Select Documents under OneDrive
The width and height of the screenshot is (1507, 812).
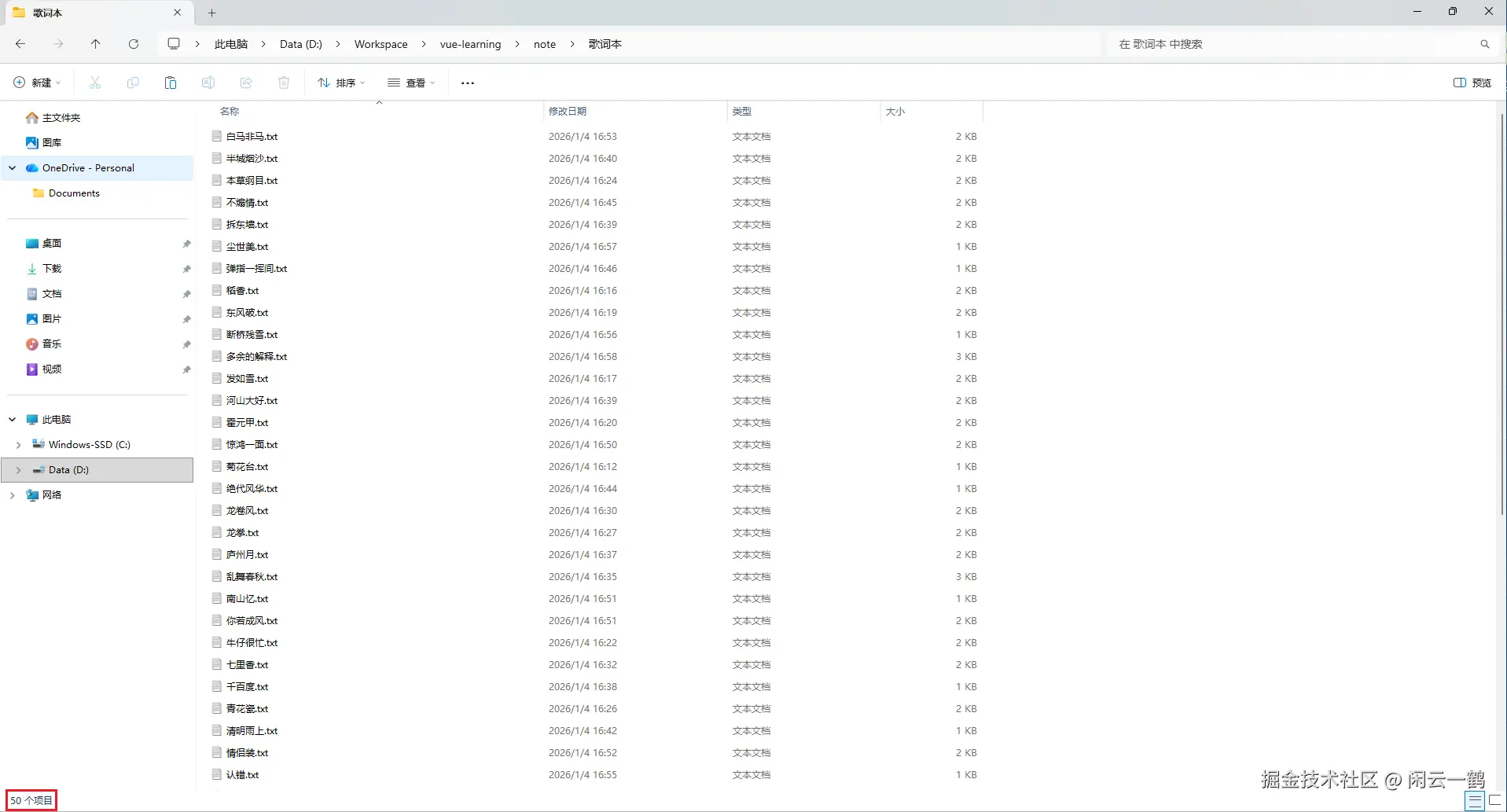[x=74, y=193]
